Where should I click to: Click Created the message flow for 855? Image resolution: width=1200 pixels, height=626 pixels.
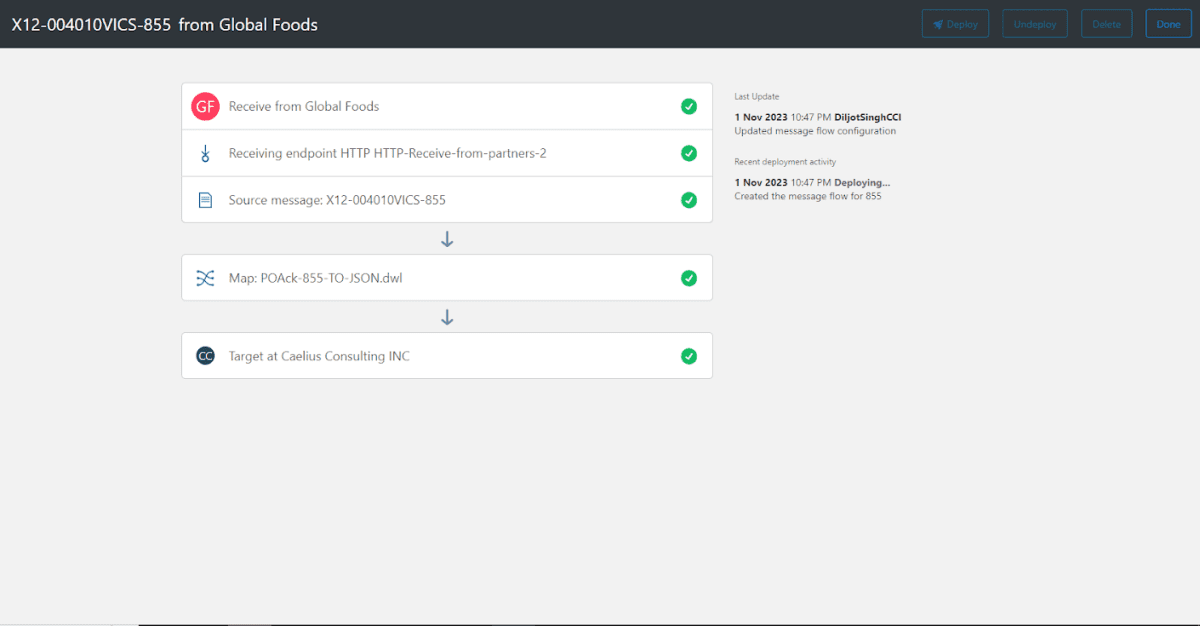(808, 196)
